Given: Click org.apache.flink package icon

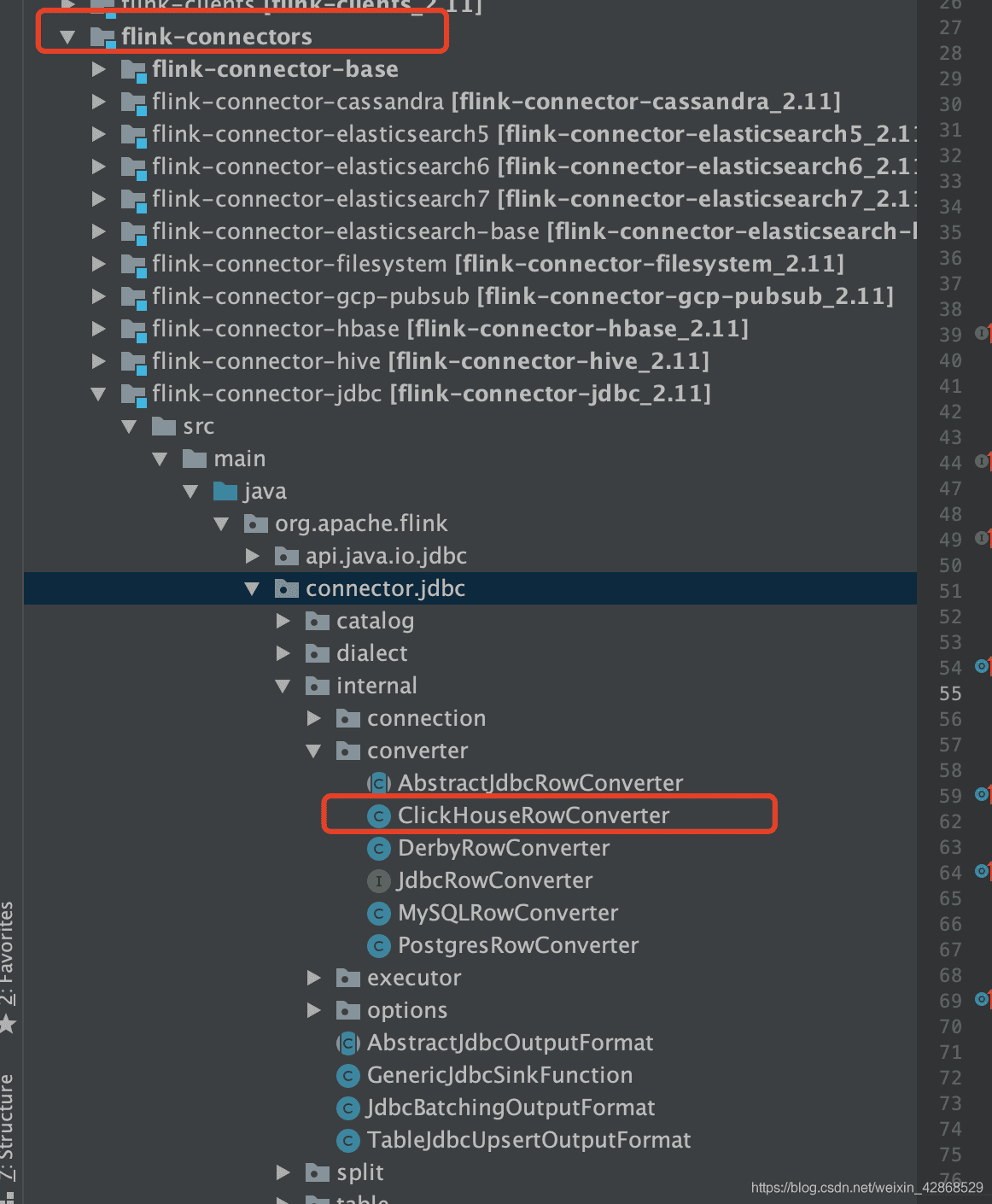Looking at the screenshot, I should [256, 523].
